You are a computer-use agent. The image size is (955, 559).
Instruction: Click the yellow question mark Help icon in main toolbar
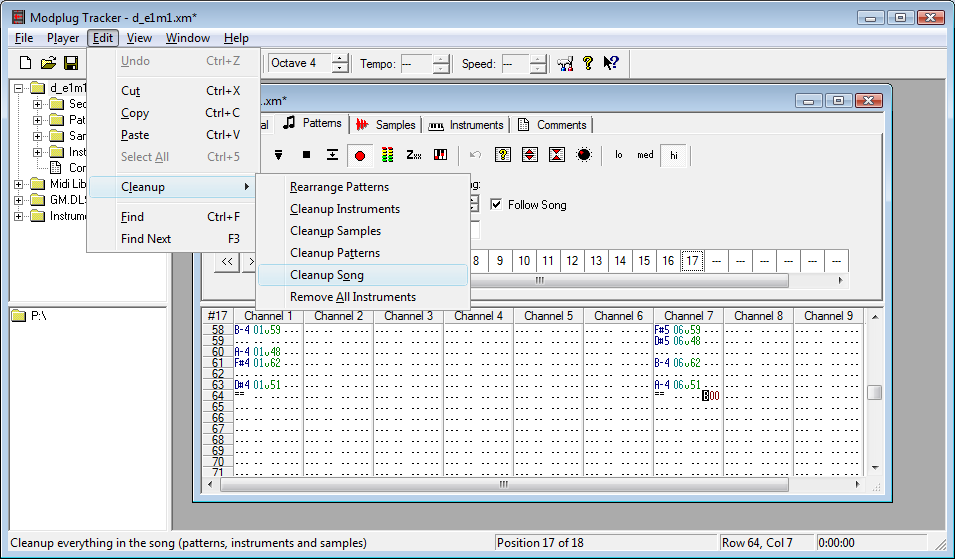588,63
